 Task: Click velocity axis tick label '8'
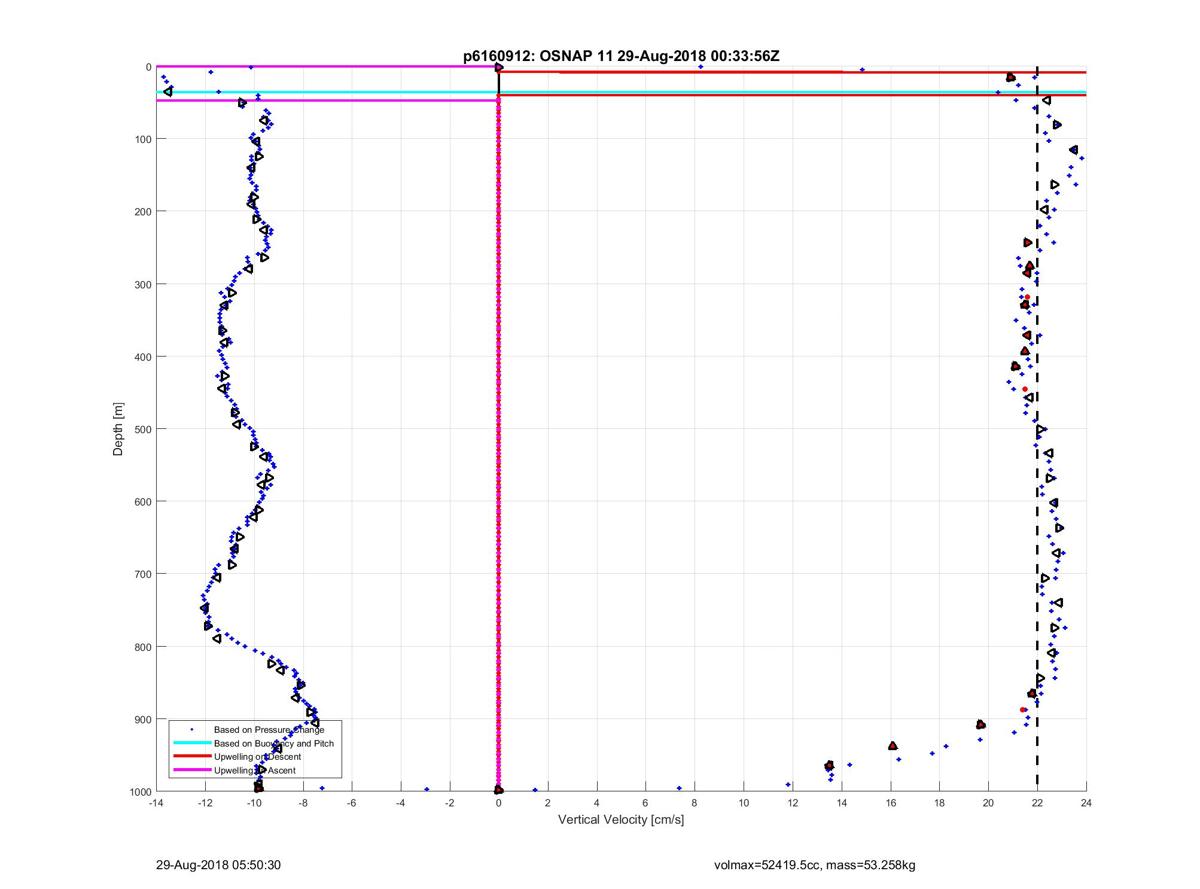tap(694, 803)
